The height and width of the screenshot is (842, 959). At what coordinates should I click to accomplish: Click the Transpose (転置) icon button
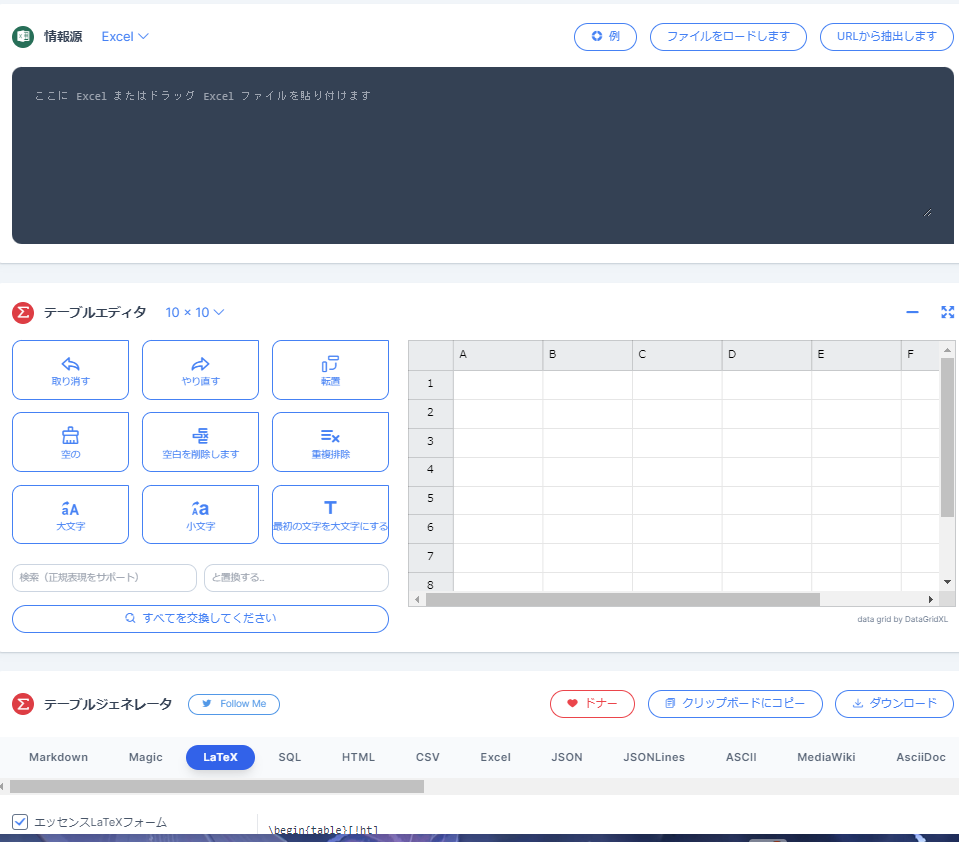tap(330, 370)
